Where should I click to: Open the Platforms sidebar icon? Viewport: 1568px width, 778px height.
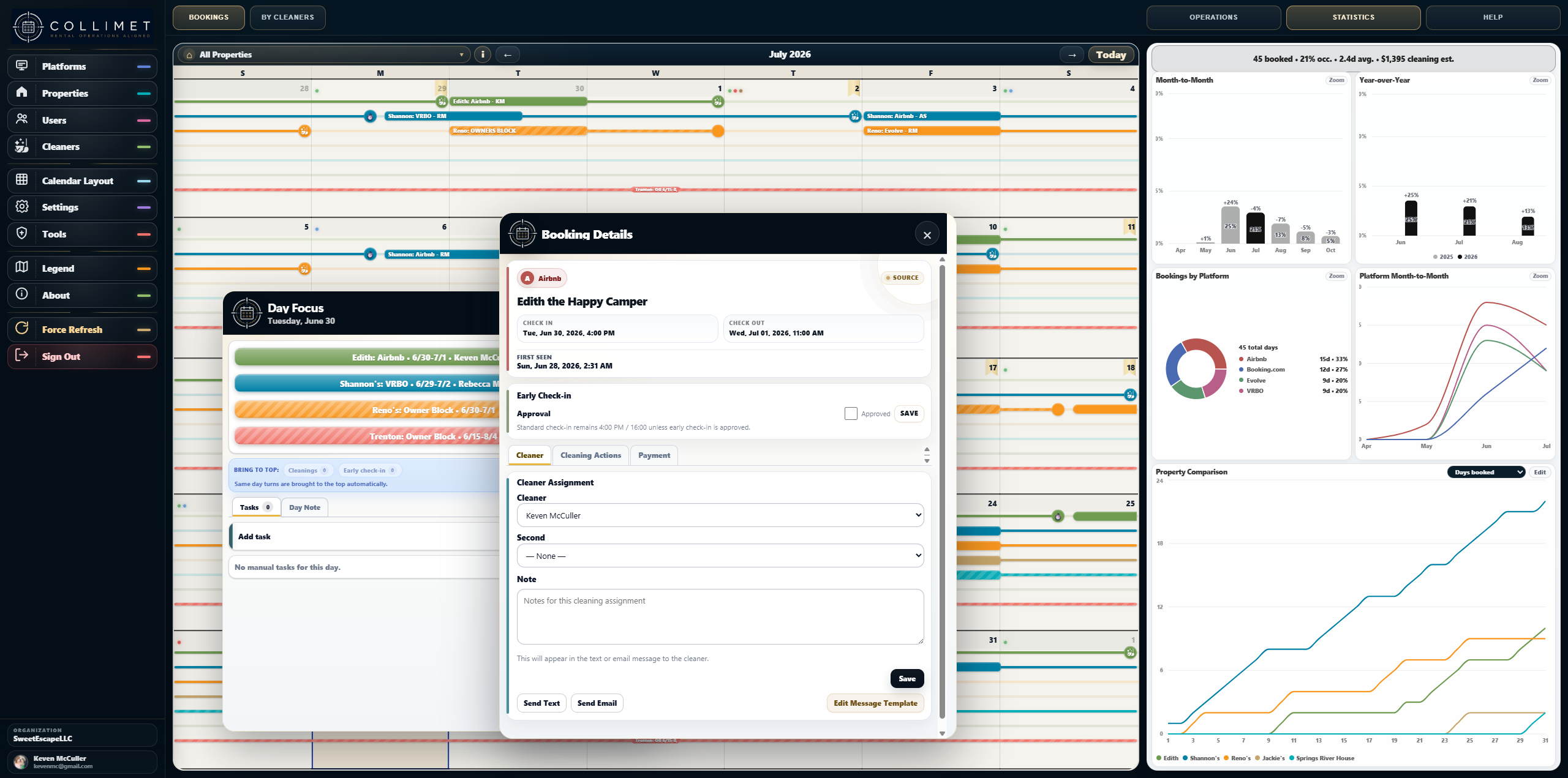[x=22, y=65]
